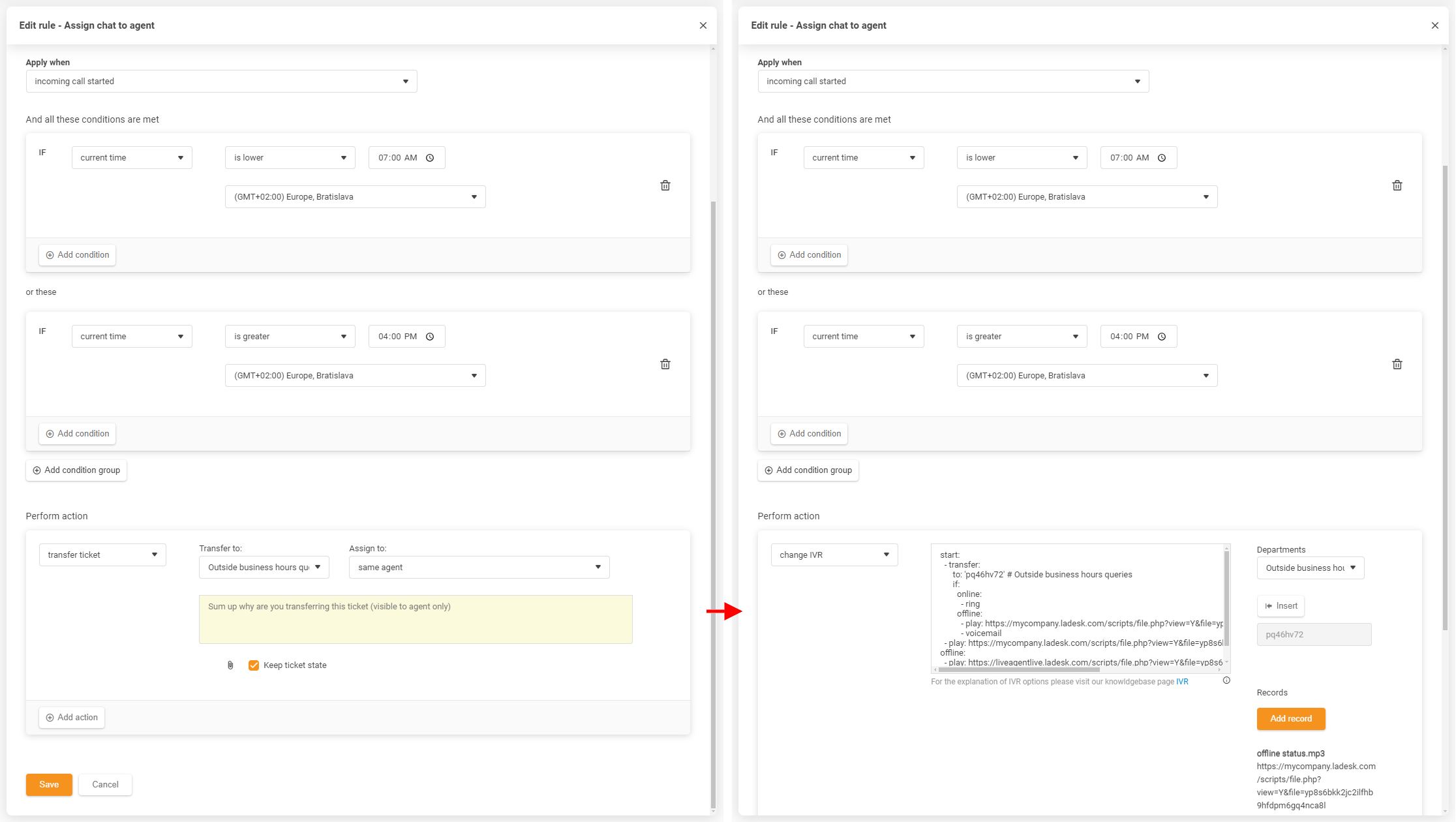Open clock picker for left 07:00 AM field
Image resolution: width=1456 pixels, height=822 pixels.
tap(430, 158)
